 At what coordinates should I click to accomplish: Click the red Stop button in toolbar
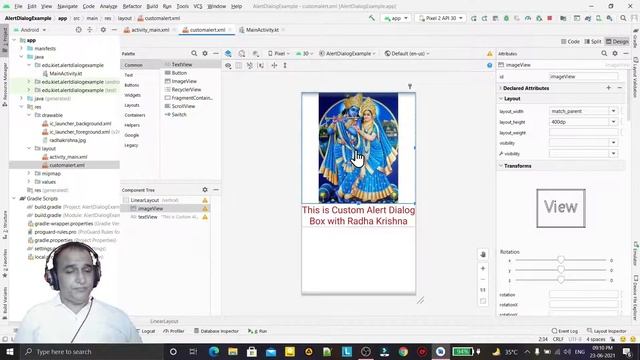tap(550, 18)
